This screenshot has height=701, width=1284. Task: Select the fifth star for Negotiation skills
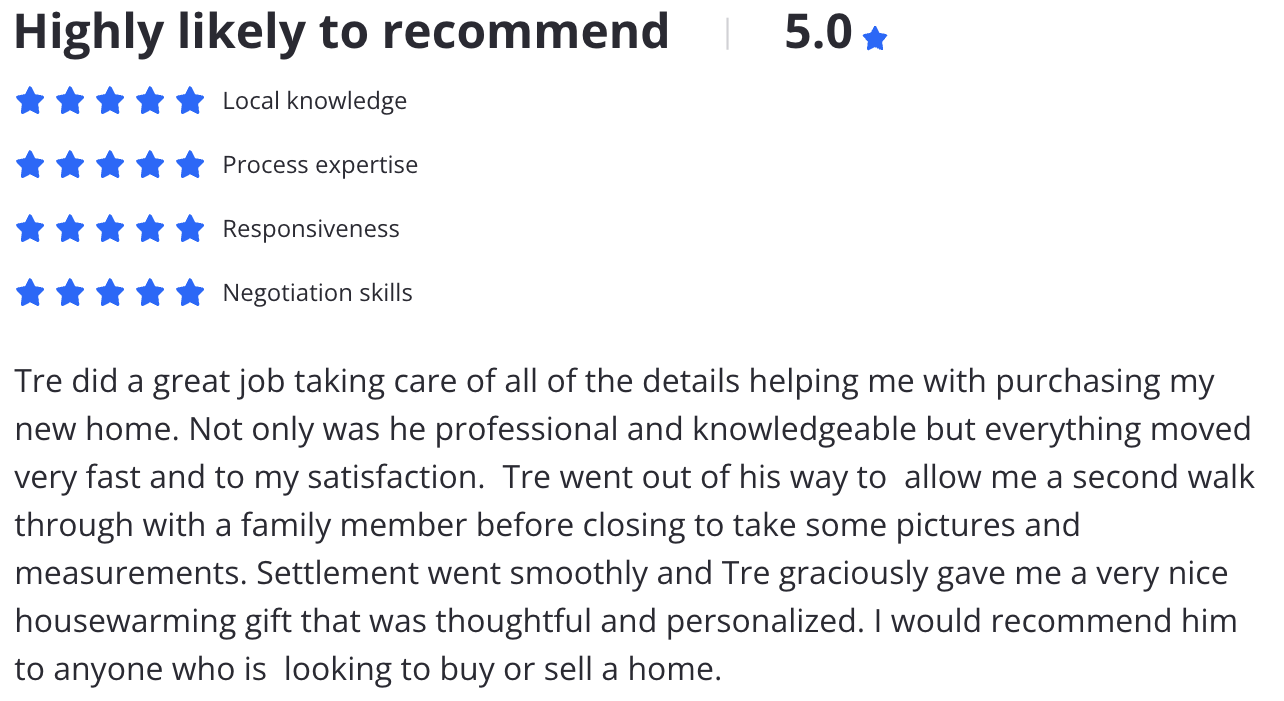(190, 293)
